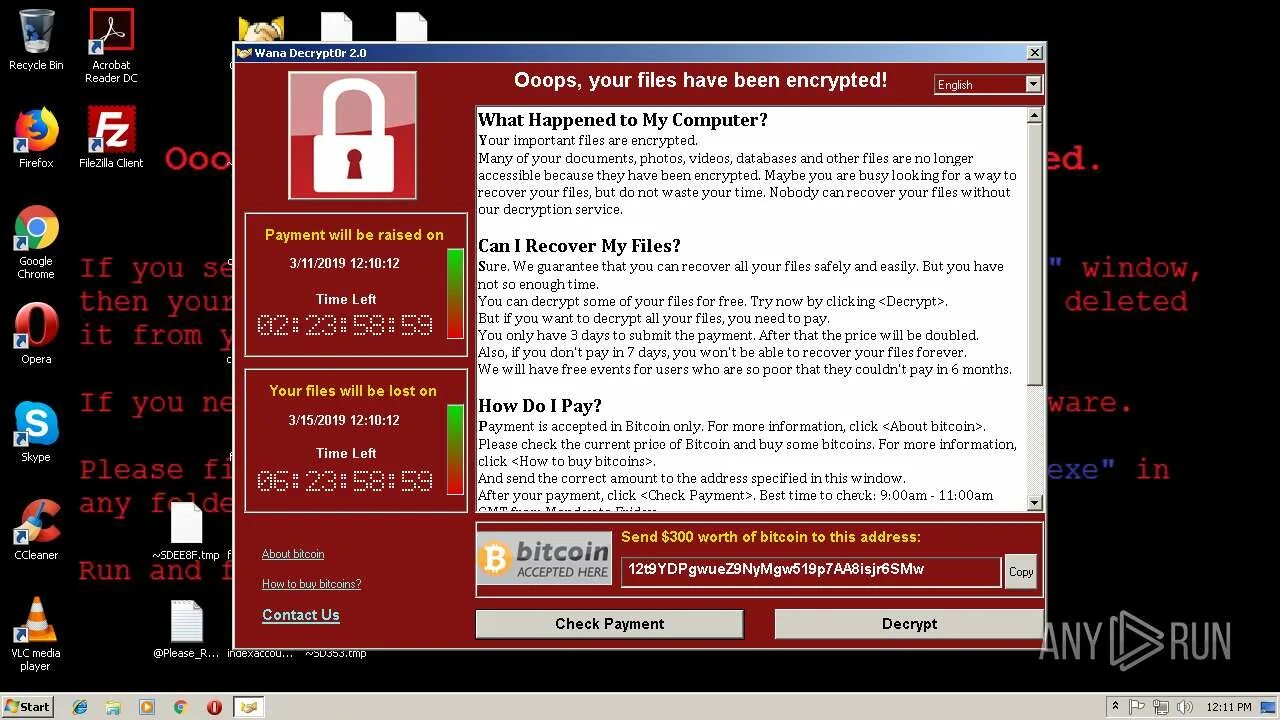Click the Decrypt button
The image size is (1280, 720).
[909, 624]
